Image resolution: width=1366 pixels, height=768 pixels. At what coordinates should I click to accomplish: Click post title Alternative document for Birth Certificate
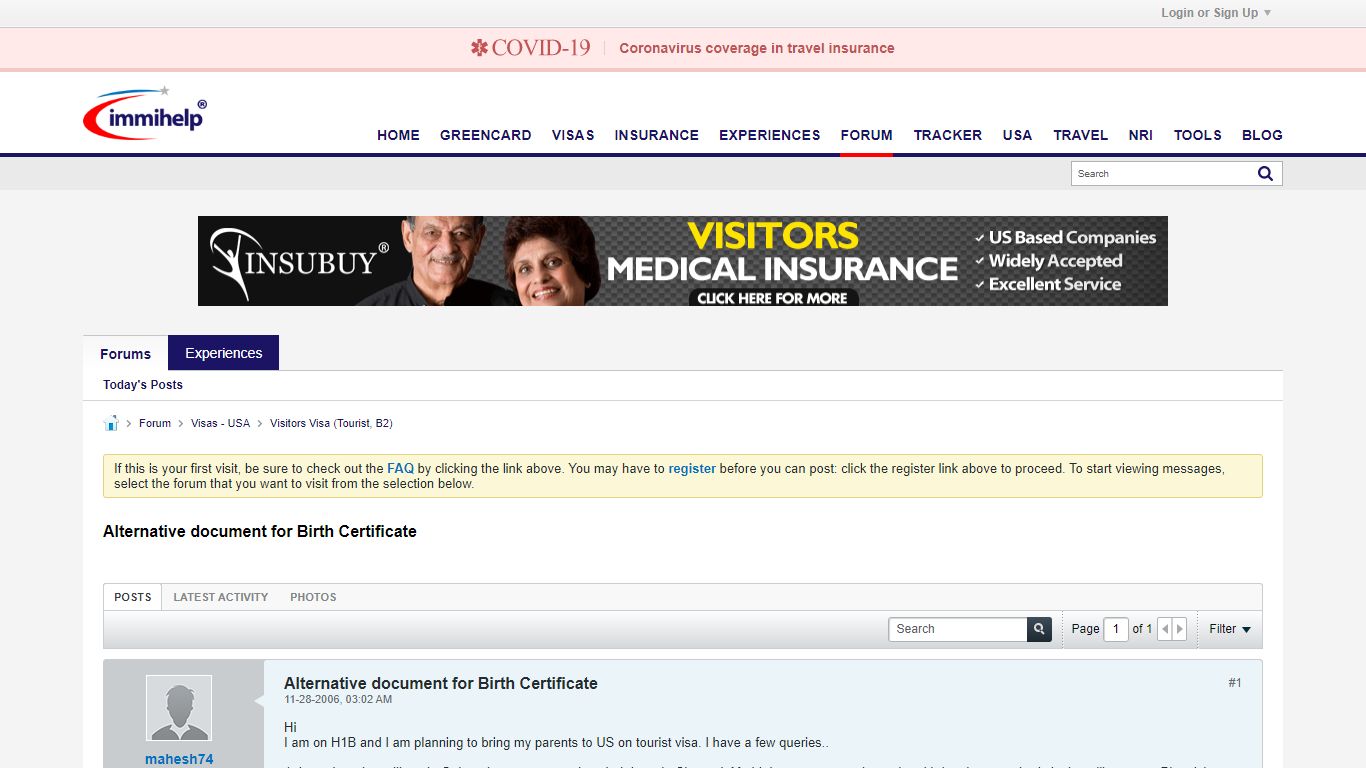(x=441, y=683)
